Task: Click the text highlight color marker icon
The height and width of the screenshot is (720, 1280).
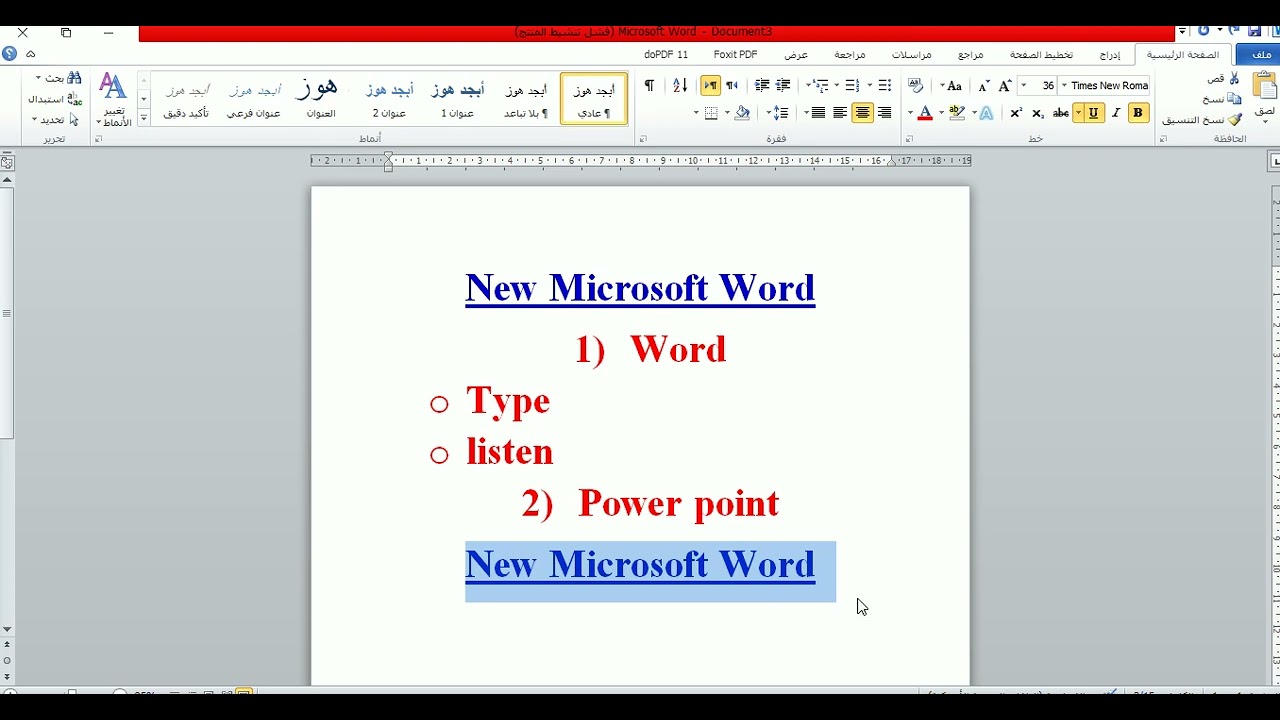Action: 956,113
